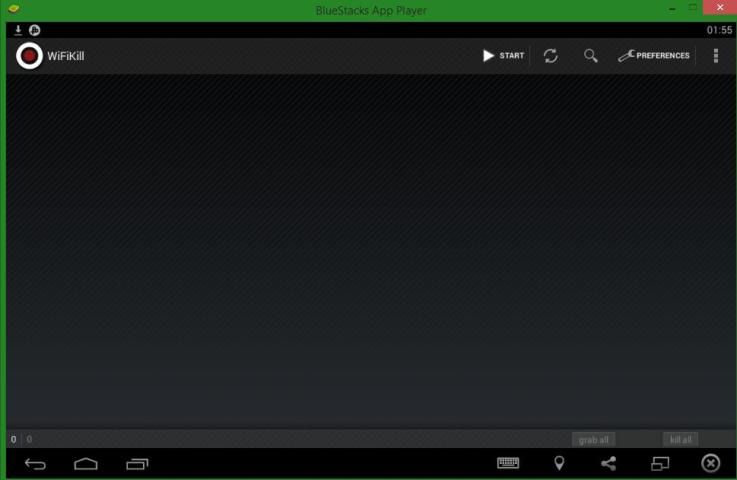The width and height of the screenshot is (737, 480).
Task: Toggle the screen size icon
Action: point(660,463)
